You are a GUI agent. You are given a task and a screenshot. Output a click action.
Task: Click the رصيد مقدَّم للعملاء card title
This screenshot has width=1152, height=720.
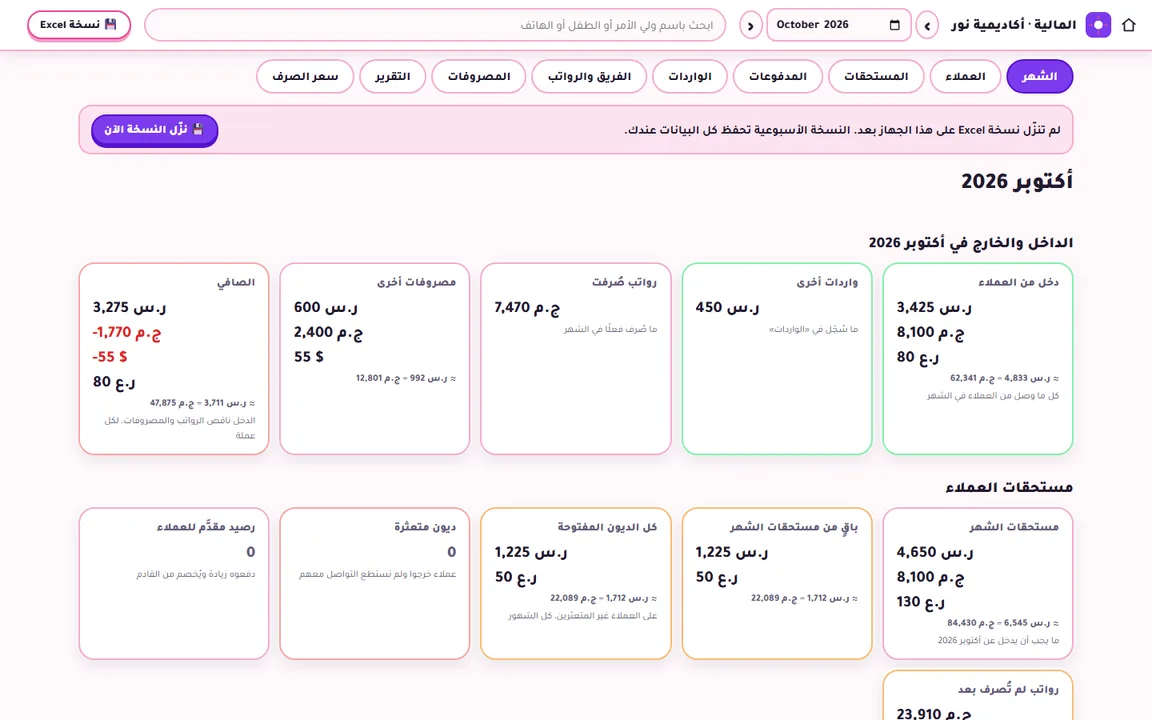click(206, 527)
